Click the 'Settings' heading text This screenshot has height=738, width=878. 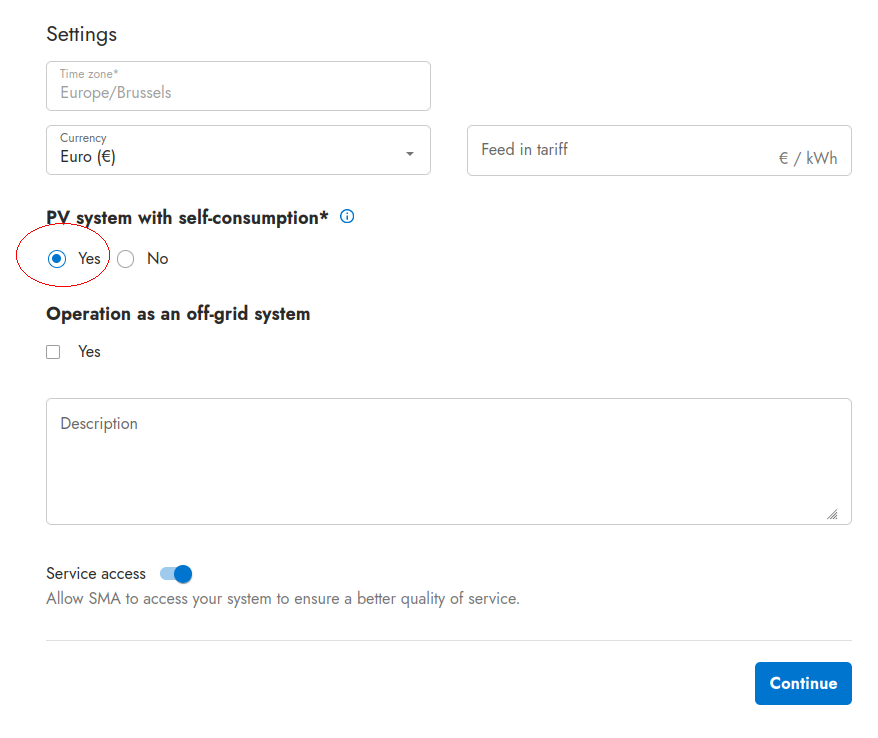coord(82,34)
